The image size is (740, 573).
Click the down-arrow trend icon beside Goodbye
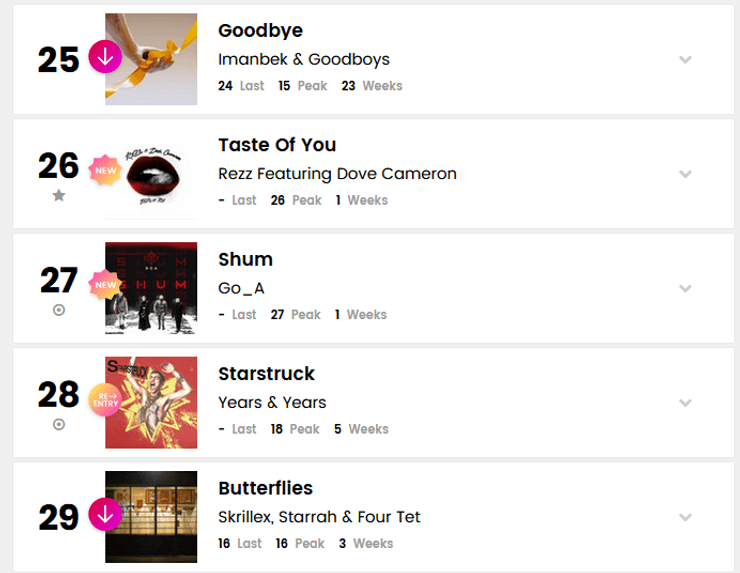point(105,57)
